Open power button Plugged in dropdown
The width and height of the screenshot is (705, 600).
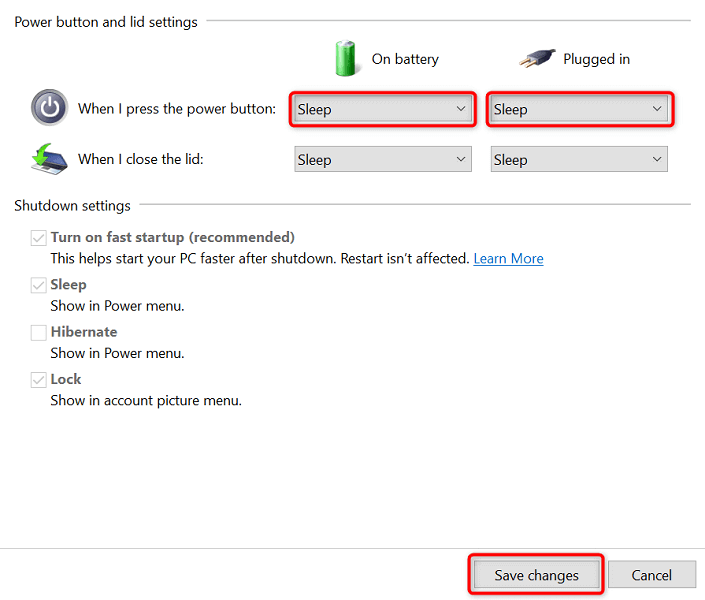[x=579, y=109]
